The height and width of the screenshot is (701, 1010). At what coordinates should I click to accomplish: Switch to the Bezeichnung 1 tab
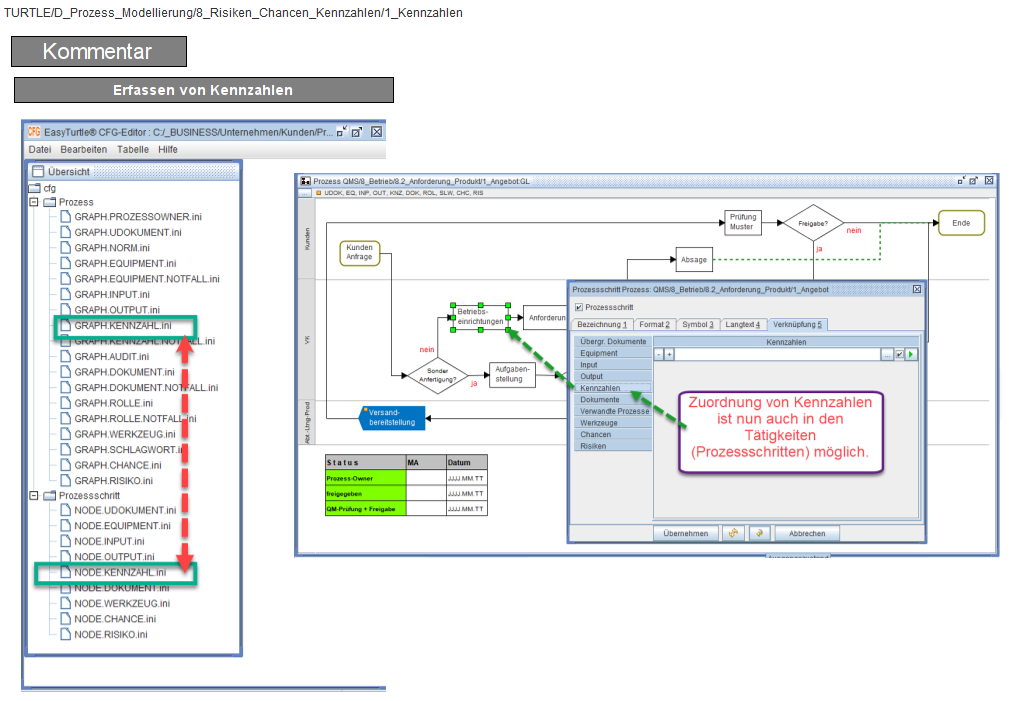pyautogui.click(x=602, y=325)
